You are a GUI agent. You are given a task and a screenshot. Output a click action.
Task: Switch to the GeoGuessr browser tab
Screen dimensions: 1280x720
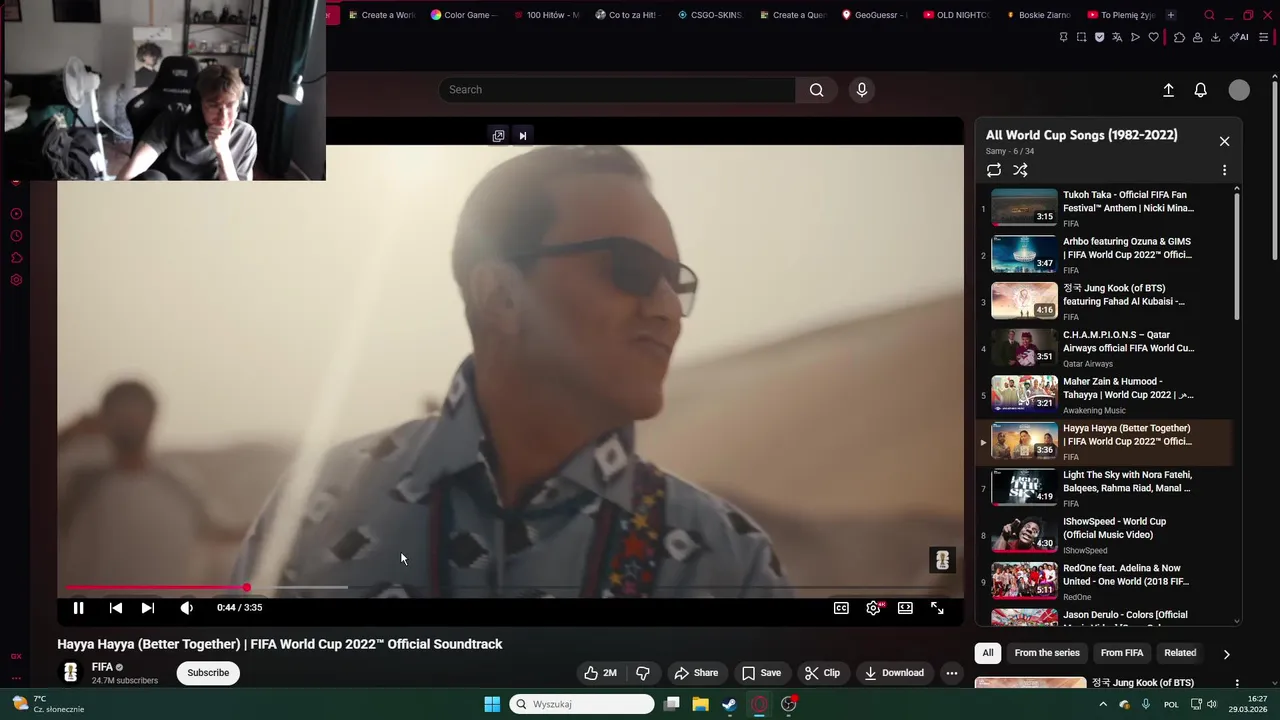point(875,15)
